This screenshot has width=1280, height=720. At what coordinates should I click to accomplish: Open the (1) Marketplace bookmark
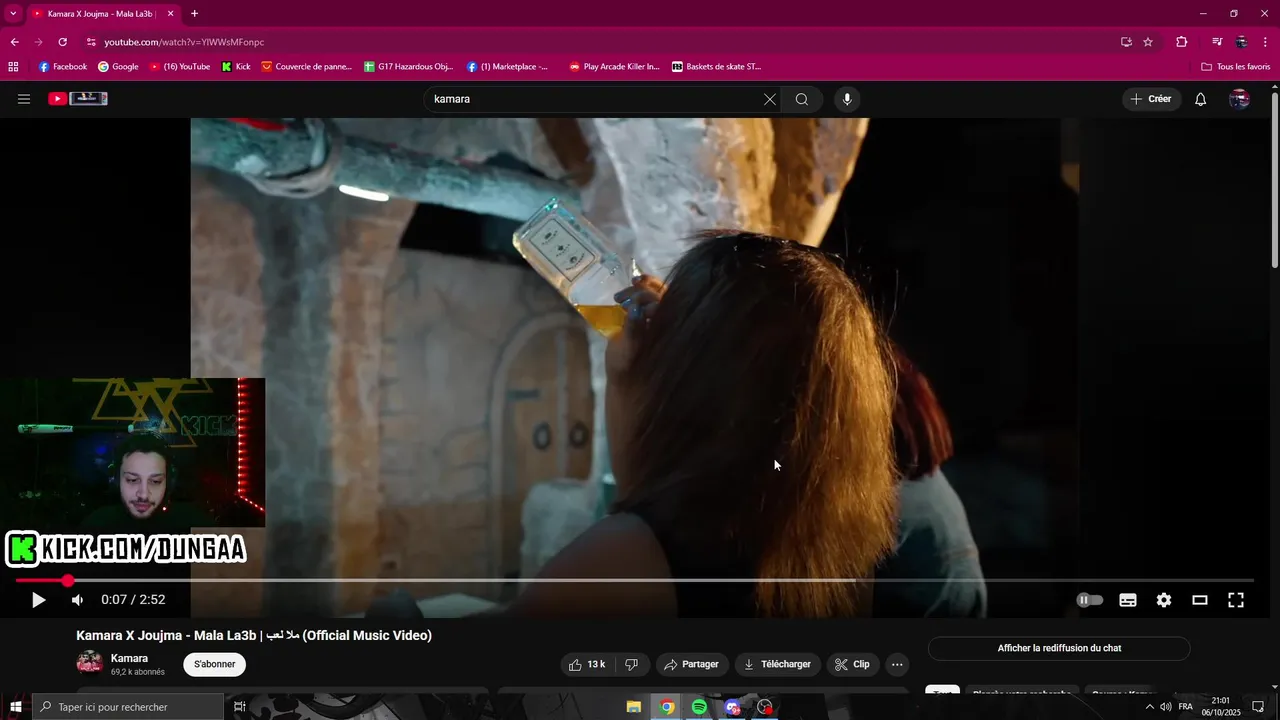pyautogui.click(x=508, y=67)
